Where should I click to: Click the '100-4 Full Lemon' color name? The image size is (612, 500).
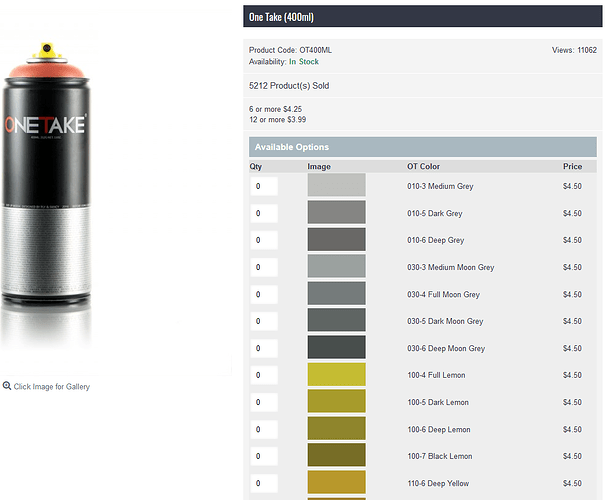436,375
